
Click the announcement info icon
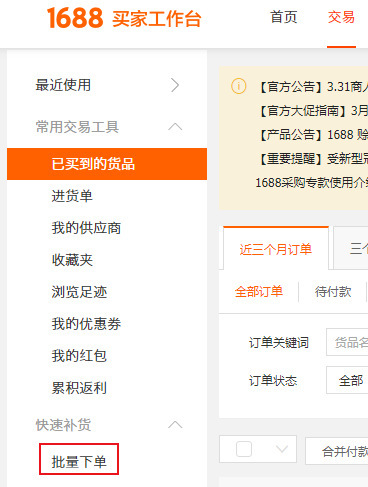coord(239,86)
